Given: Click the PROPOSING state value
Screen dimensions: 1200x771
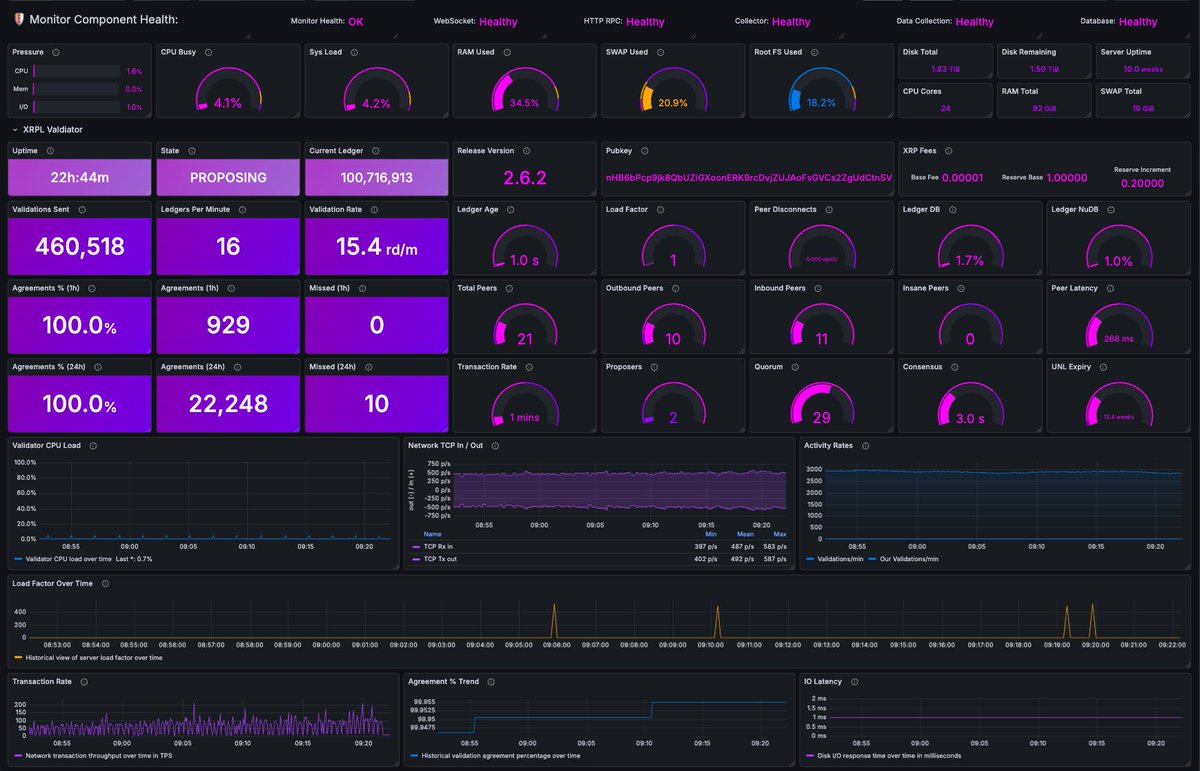Looking at the screenshot, I should [228, 178].
